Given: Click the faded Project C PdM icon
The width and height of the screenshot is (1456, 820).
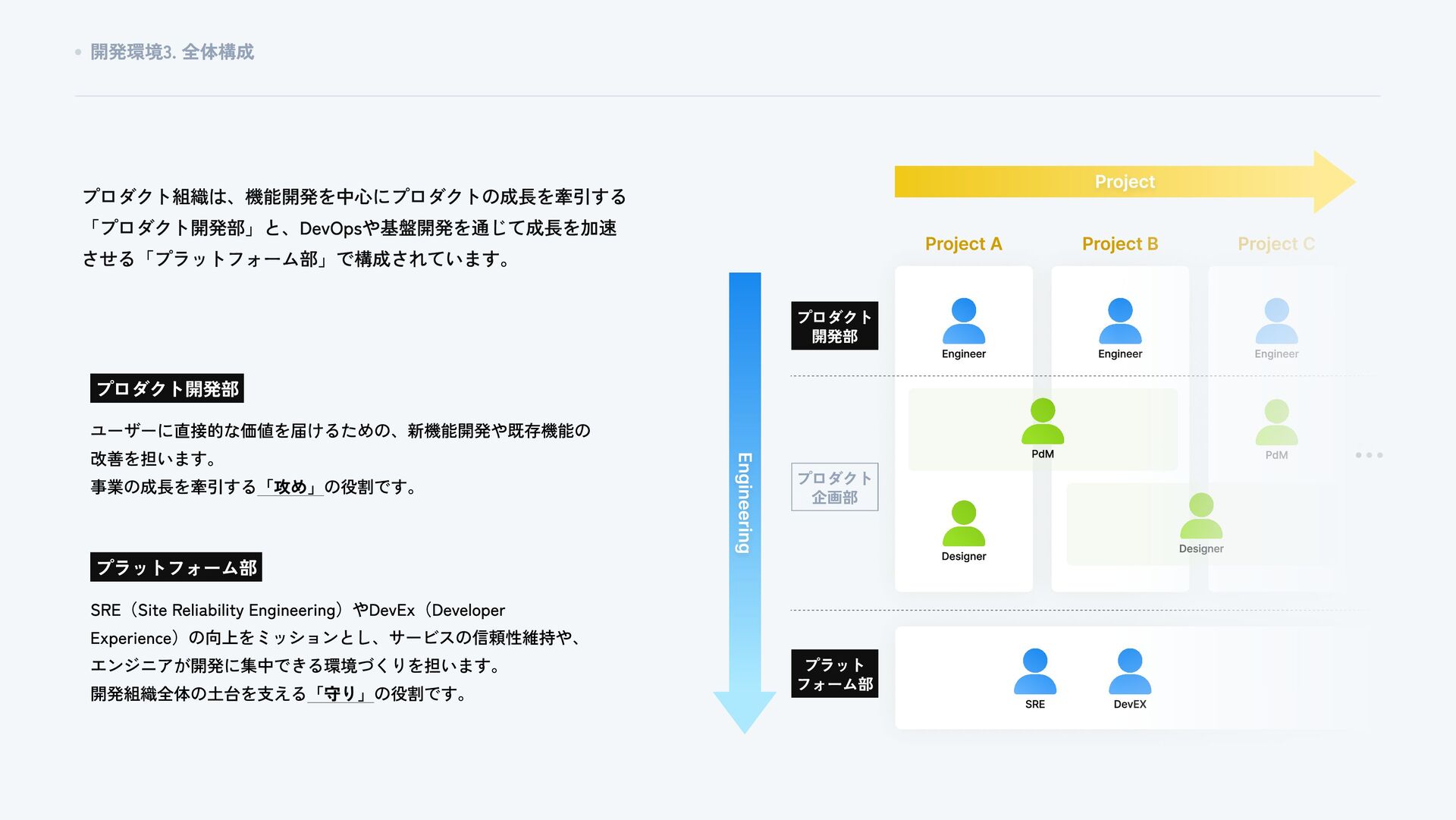Looking at the screenshot, I should [1276, 423].
